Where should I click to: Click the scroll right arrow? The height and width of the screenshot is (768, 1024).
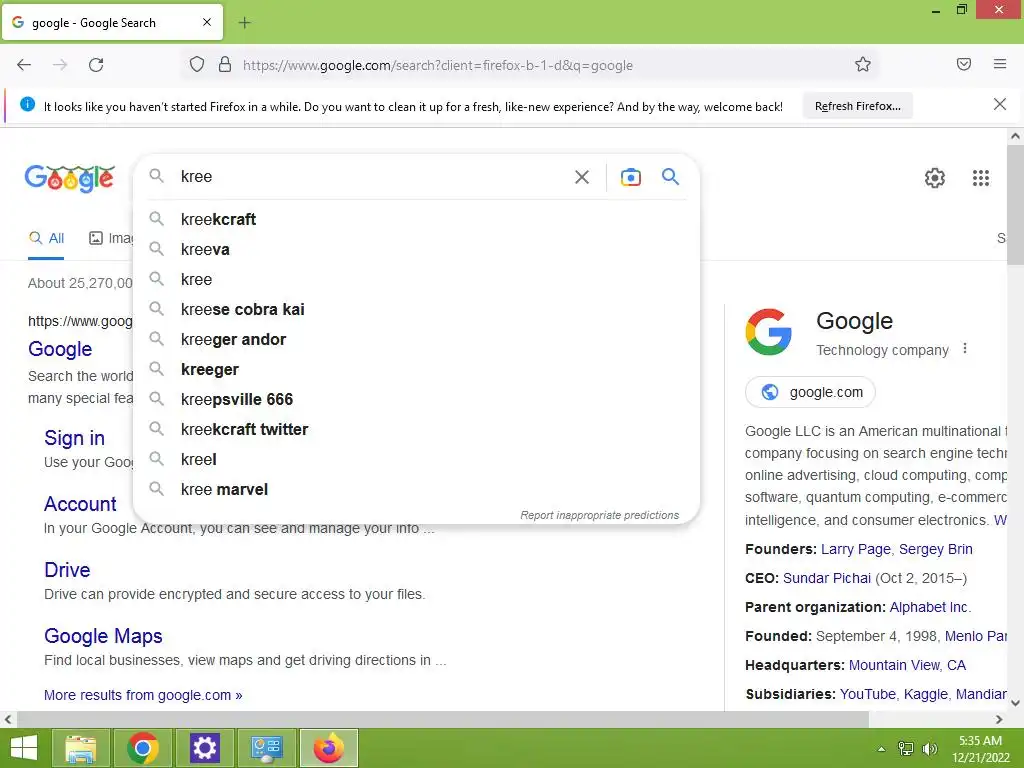[999, 719]
